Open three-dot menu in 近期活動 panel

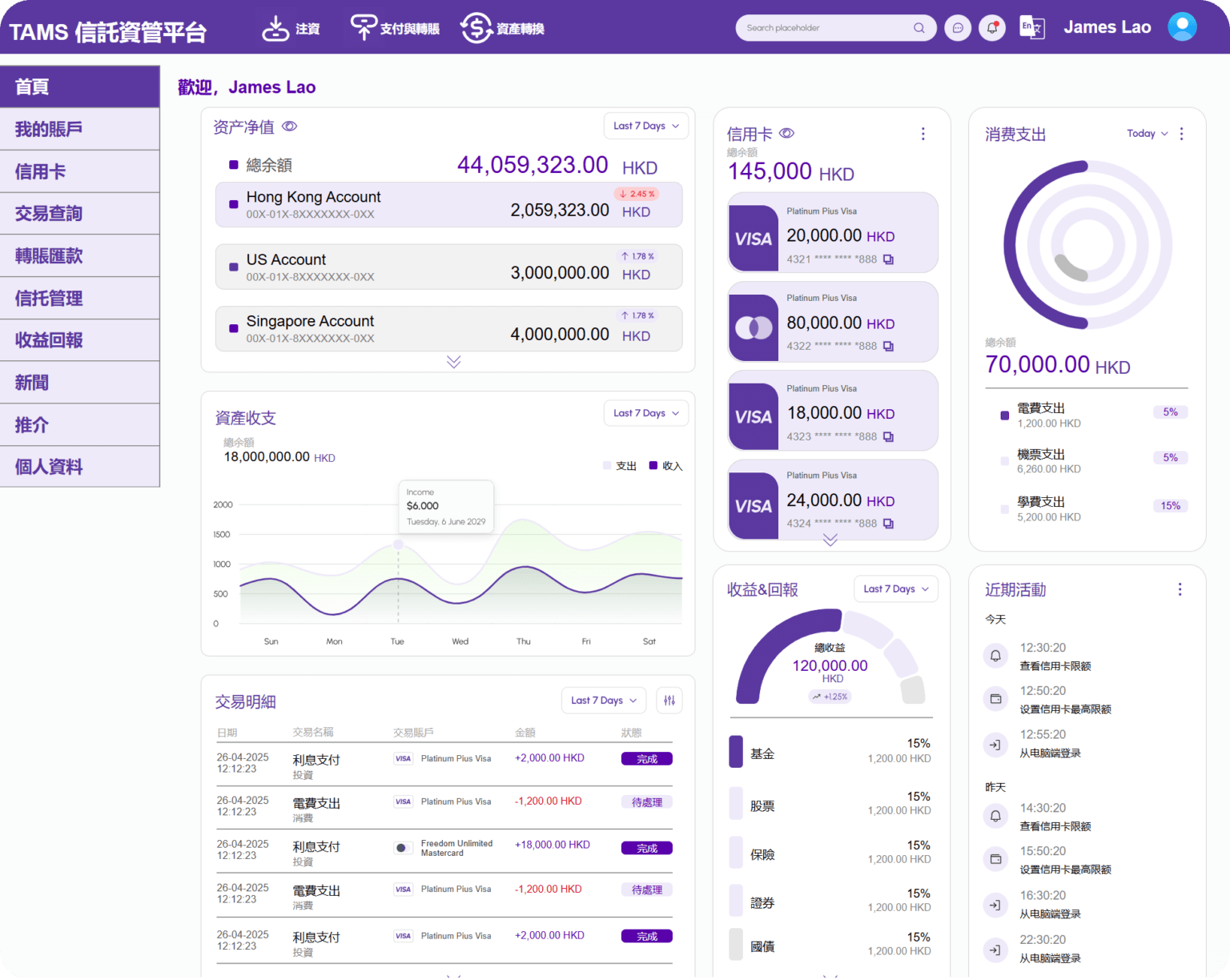click(x=1180, y=589)
